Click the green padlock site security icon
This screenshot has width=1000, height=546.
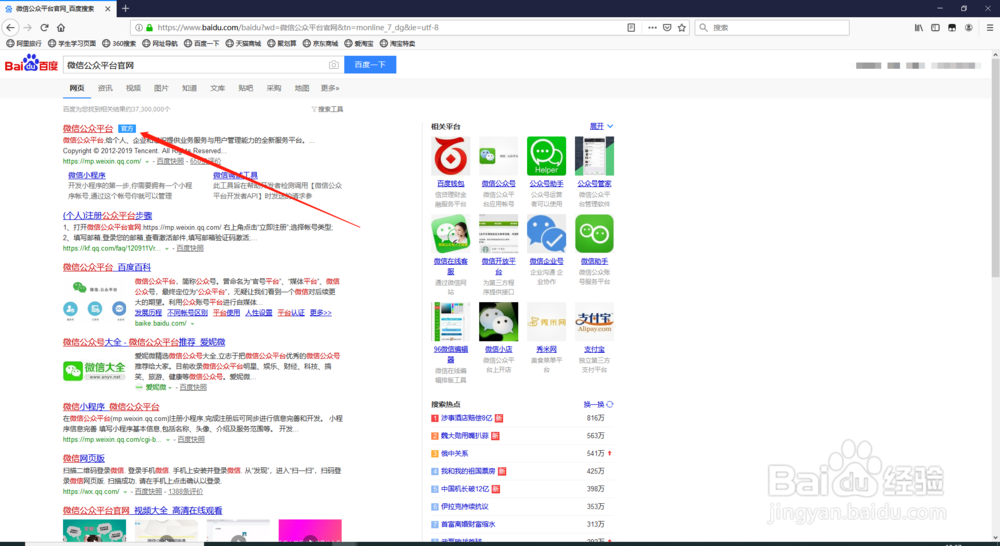tap(149, 27)
